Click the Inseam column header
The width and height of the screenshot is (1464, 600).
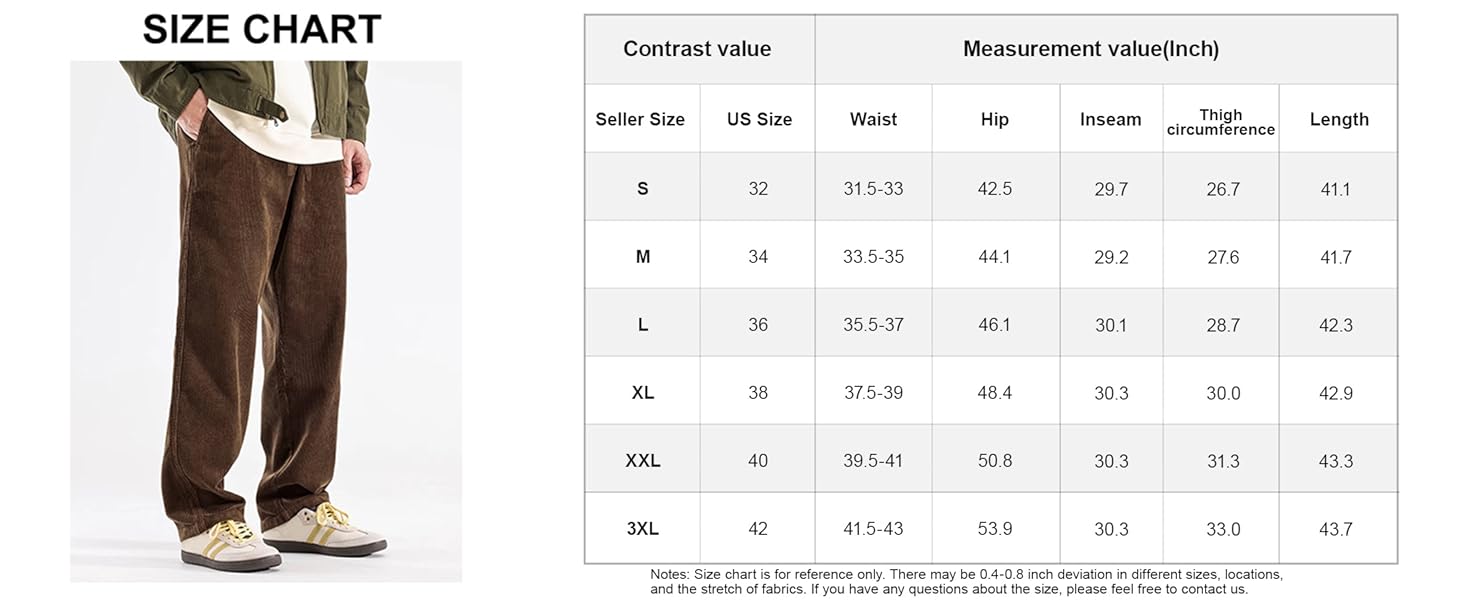[x=1110, y=119]
